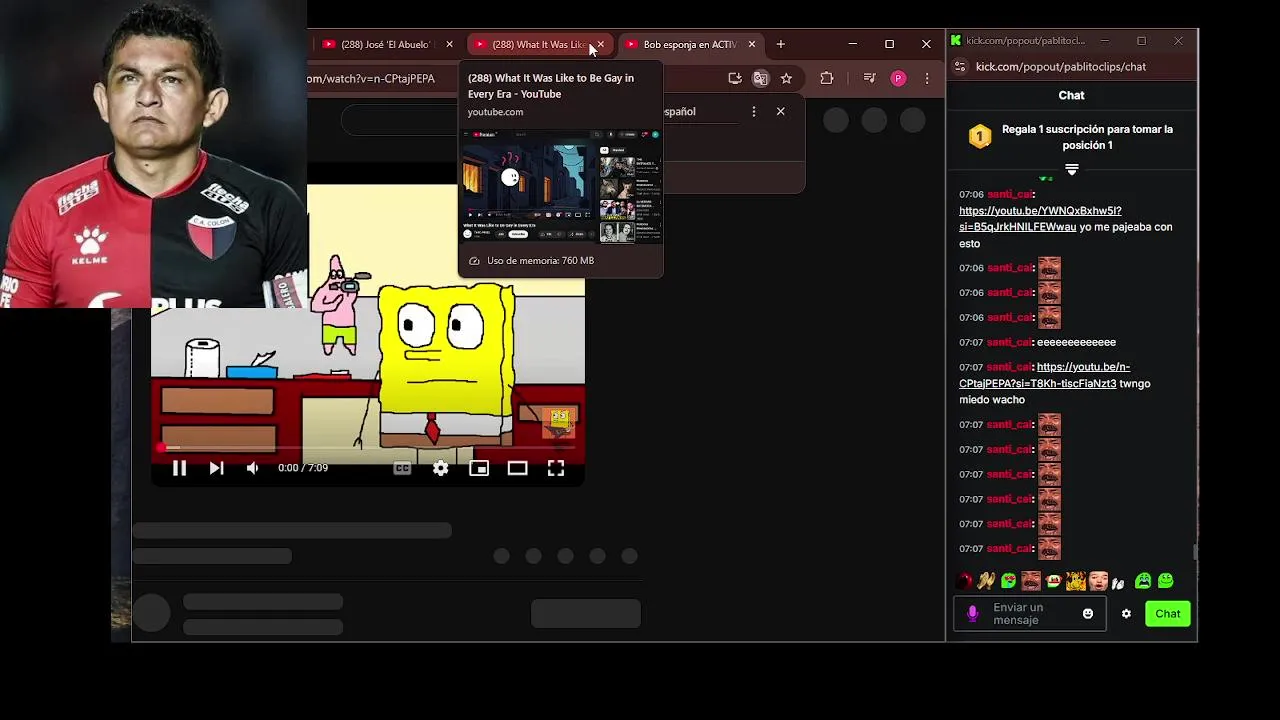The image size is (1280, 720).
Task: Skip to the next video
Action: coord(216,468)
